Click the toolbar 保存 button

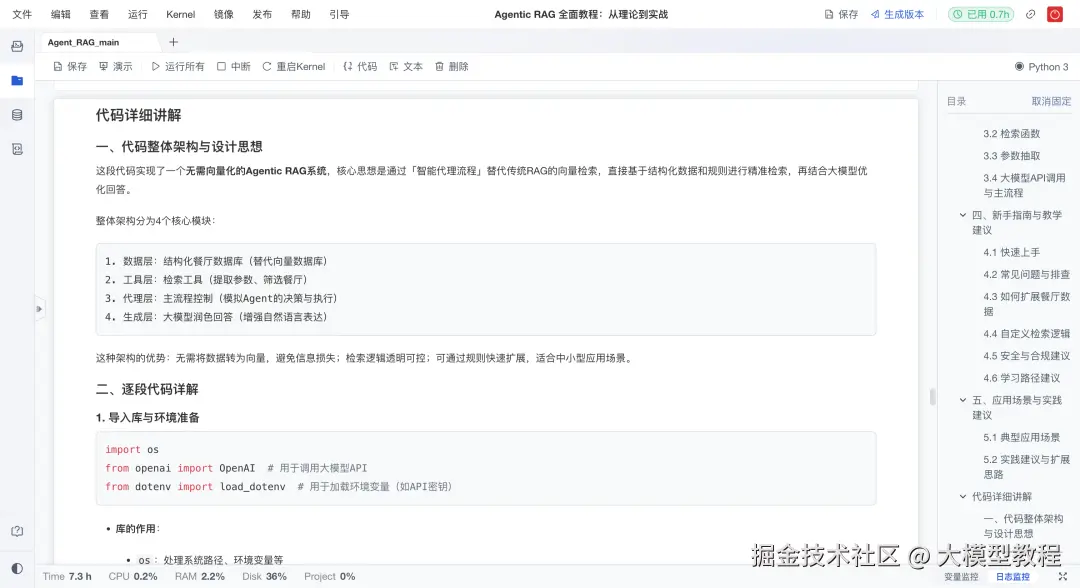70,67
